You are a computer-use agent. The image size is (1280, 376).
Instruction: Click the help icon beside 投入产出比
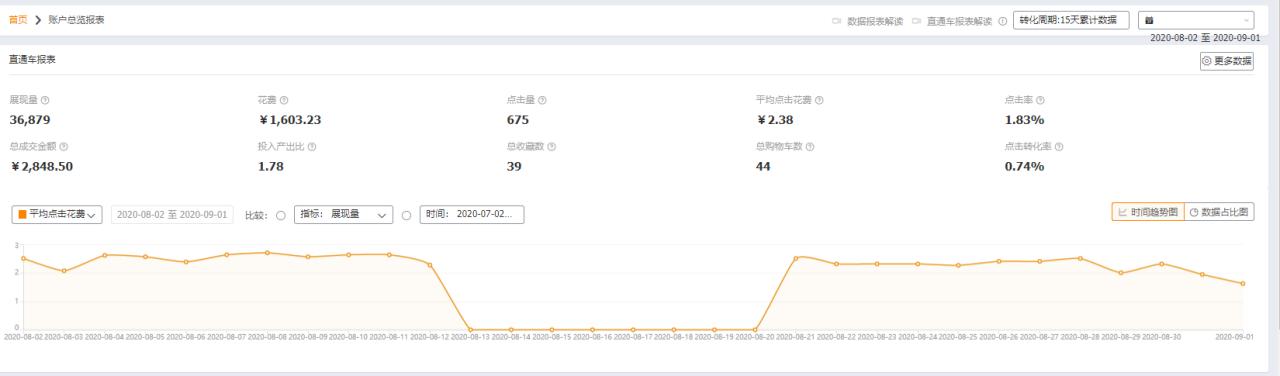coord(312,147)
